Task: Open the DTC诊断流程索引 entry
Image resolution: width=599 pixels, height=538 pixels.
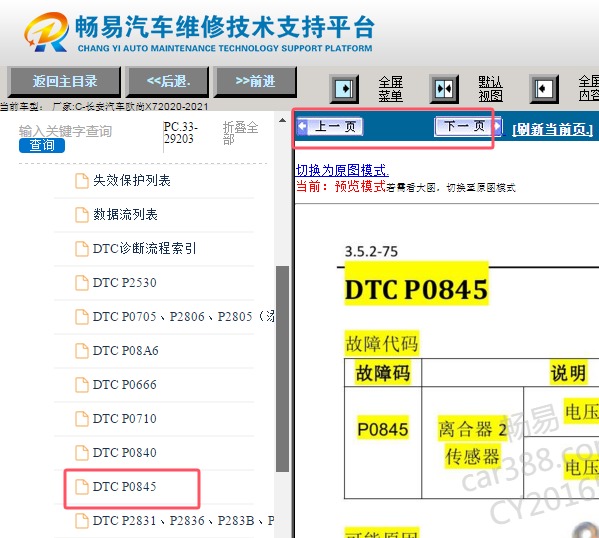Action: 144,248
